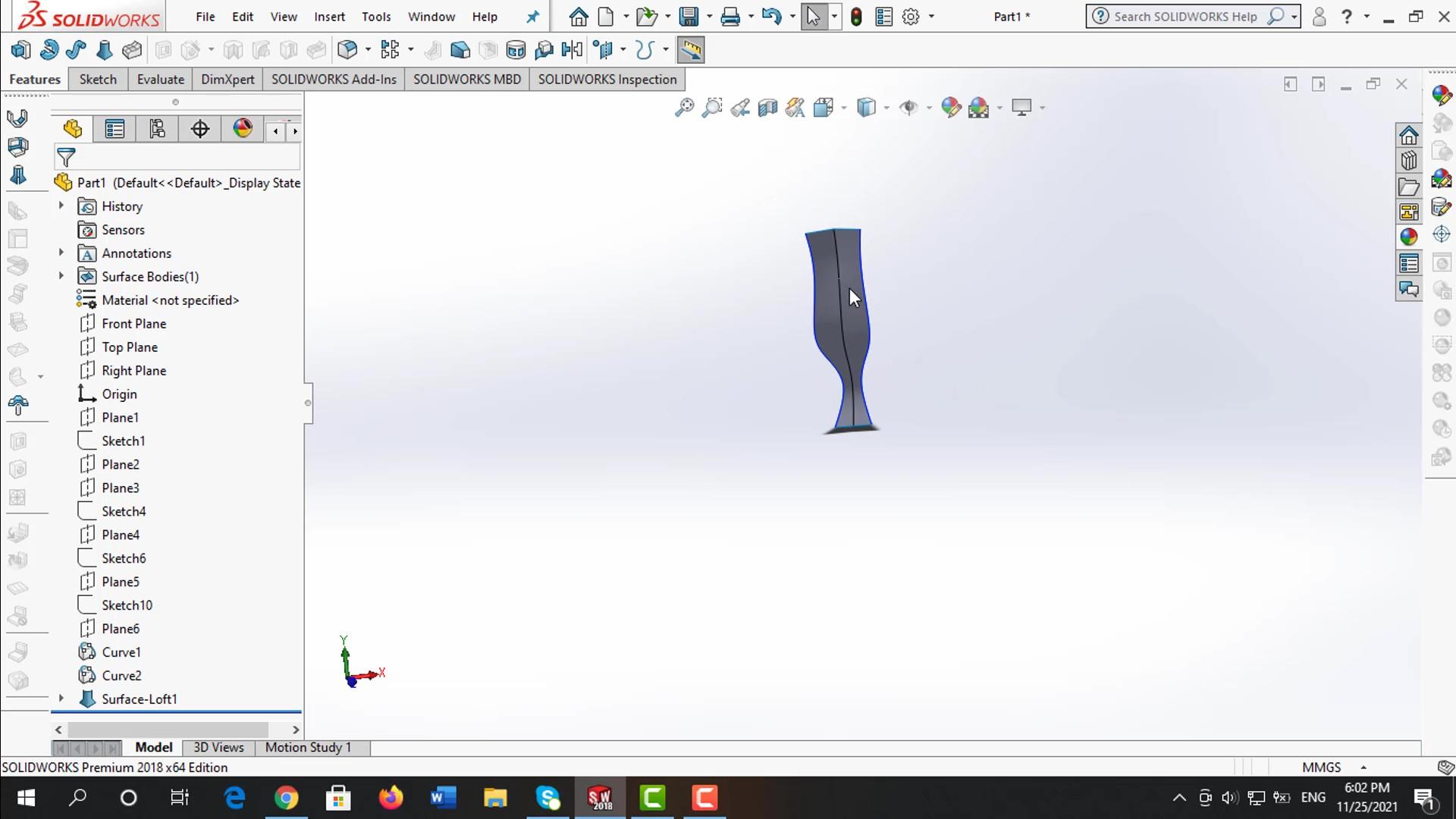Open the Design Library task pane icon

(1409, 161)
